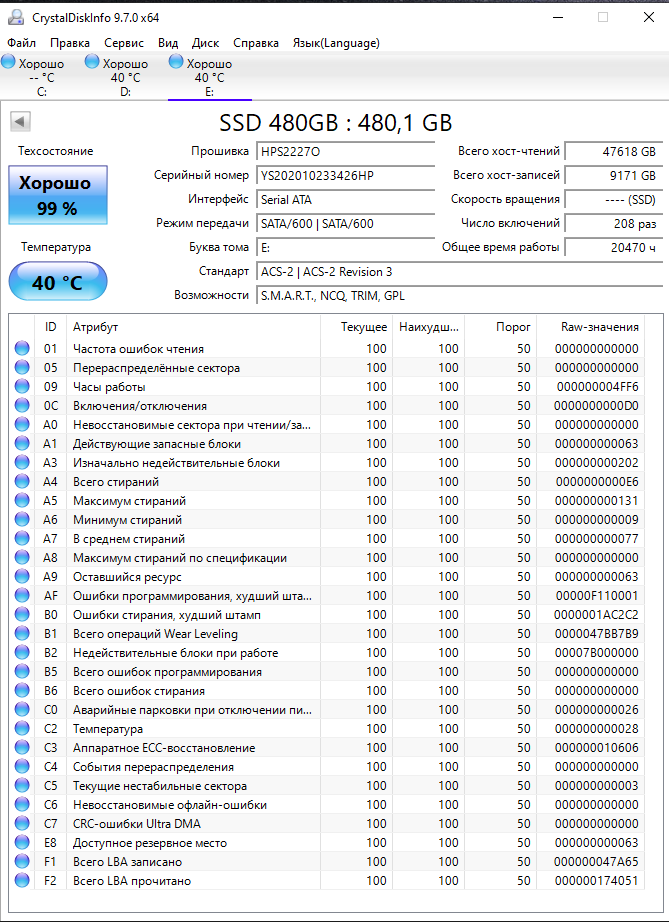
Task: Click the 40 °C temperature button
Action: [58, 282]
